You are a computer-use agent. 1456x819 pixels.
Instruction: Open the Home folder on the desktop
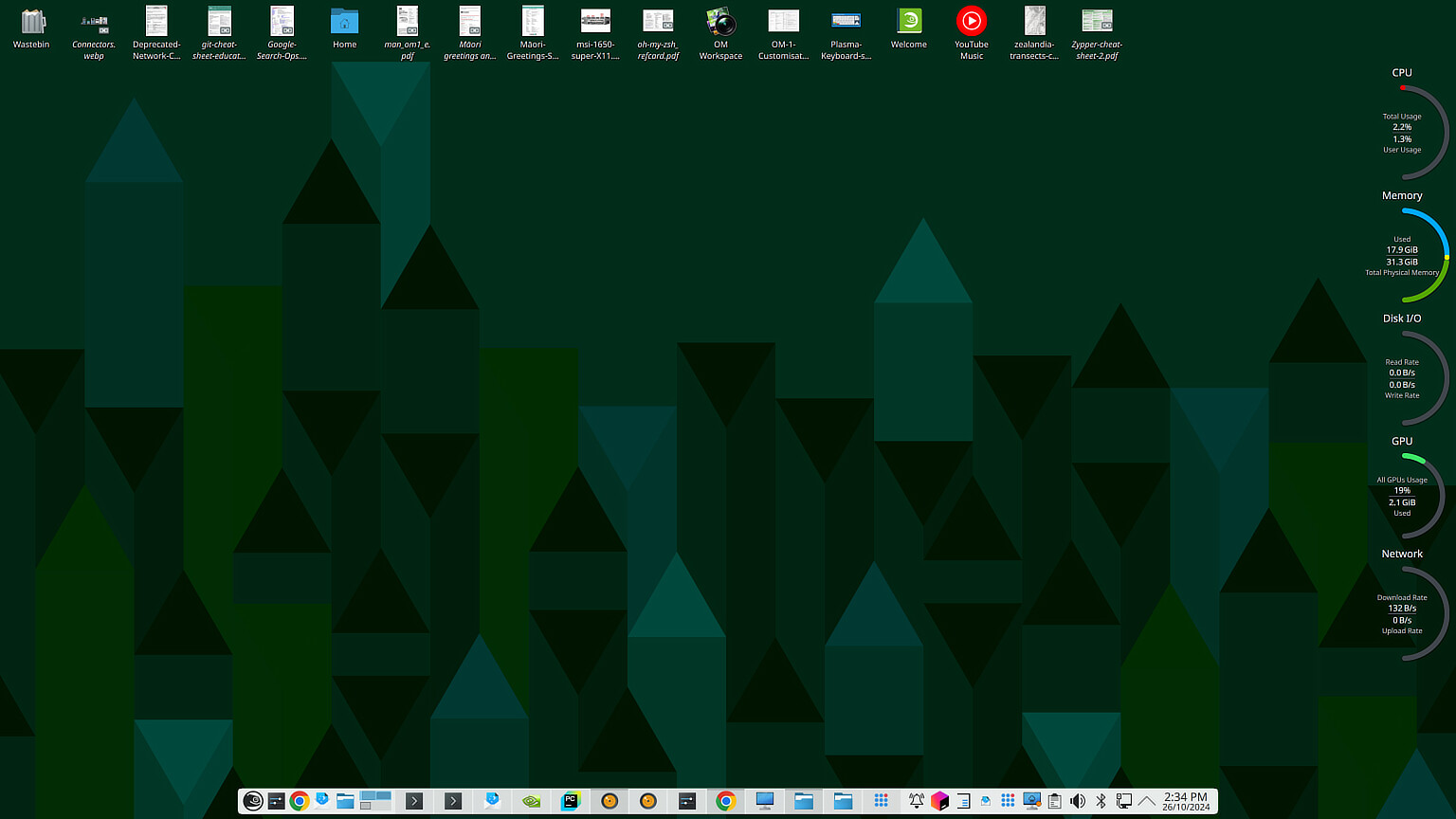click(x=344, y=23)
